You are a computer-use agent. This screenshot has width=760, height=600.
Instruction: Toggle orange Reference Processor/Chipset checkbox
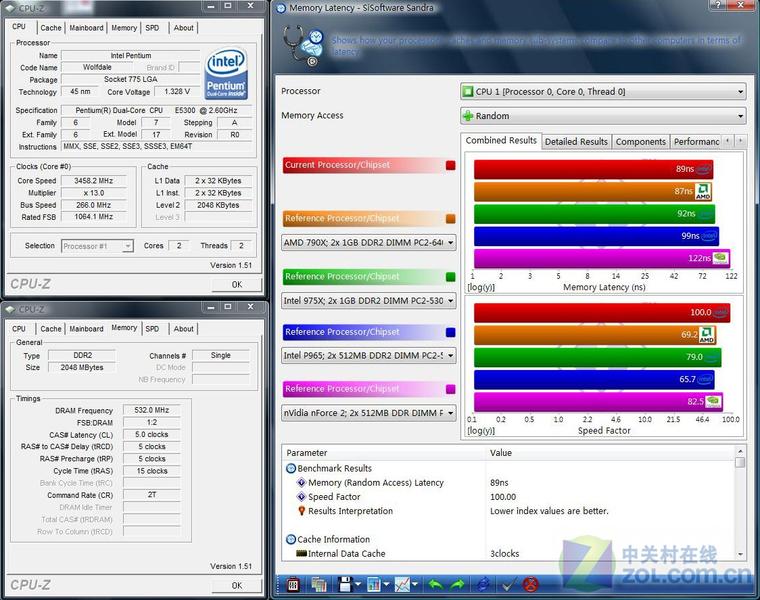coord(450,219)
